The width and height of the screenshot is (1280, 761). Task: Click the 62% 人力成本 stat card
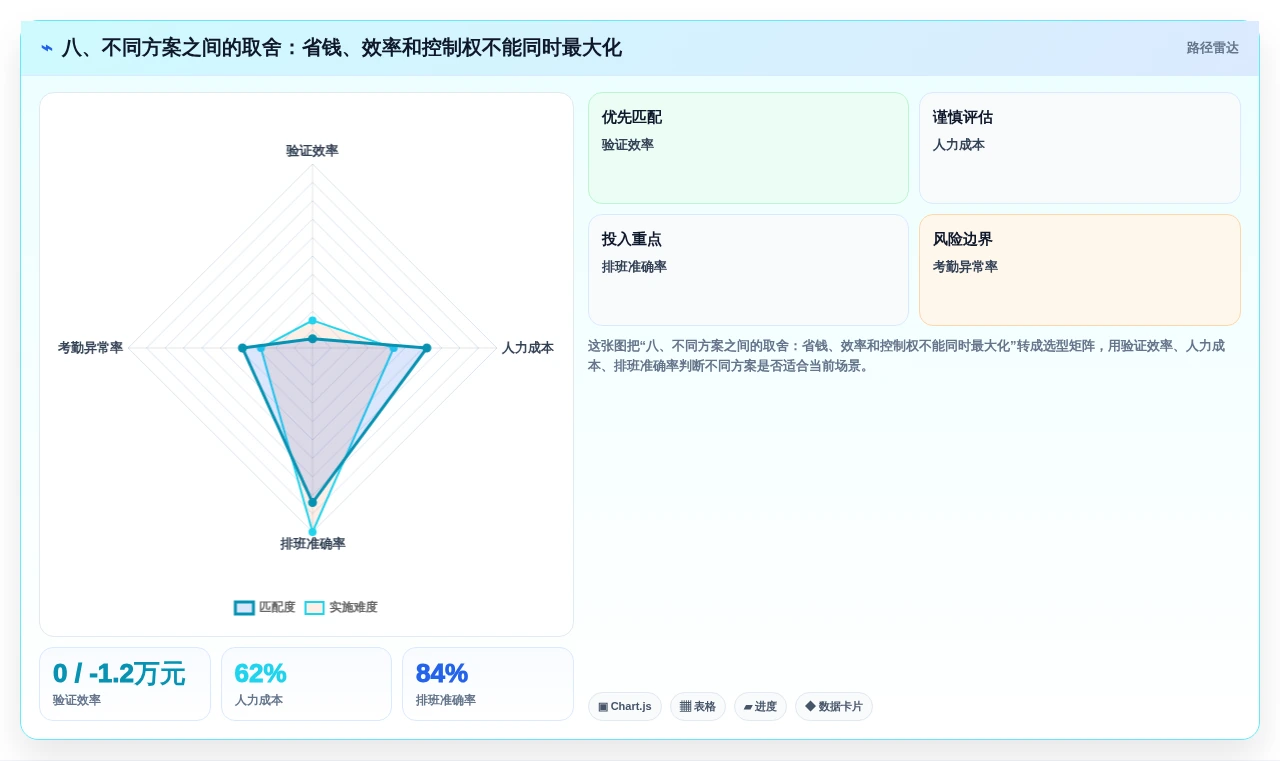coord(306,684)
